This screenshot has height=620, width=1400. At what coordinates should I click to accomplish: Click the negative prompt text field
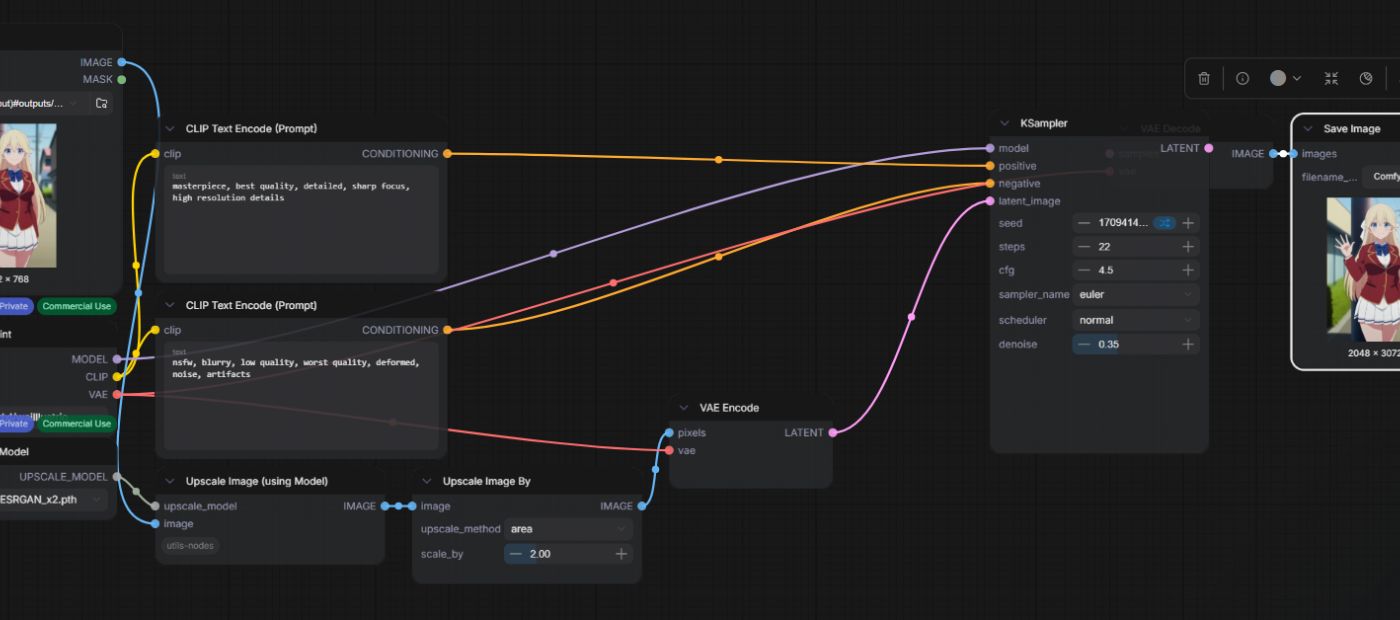pos(301,397)
